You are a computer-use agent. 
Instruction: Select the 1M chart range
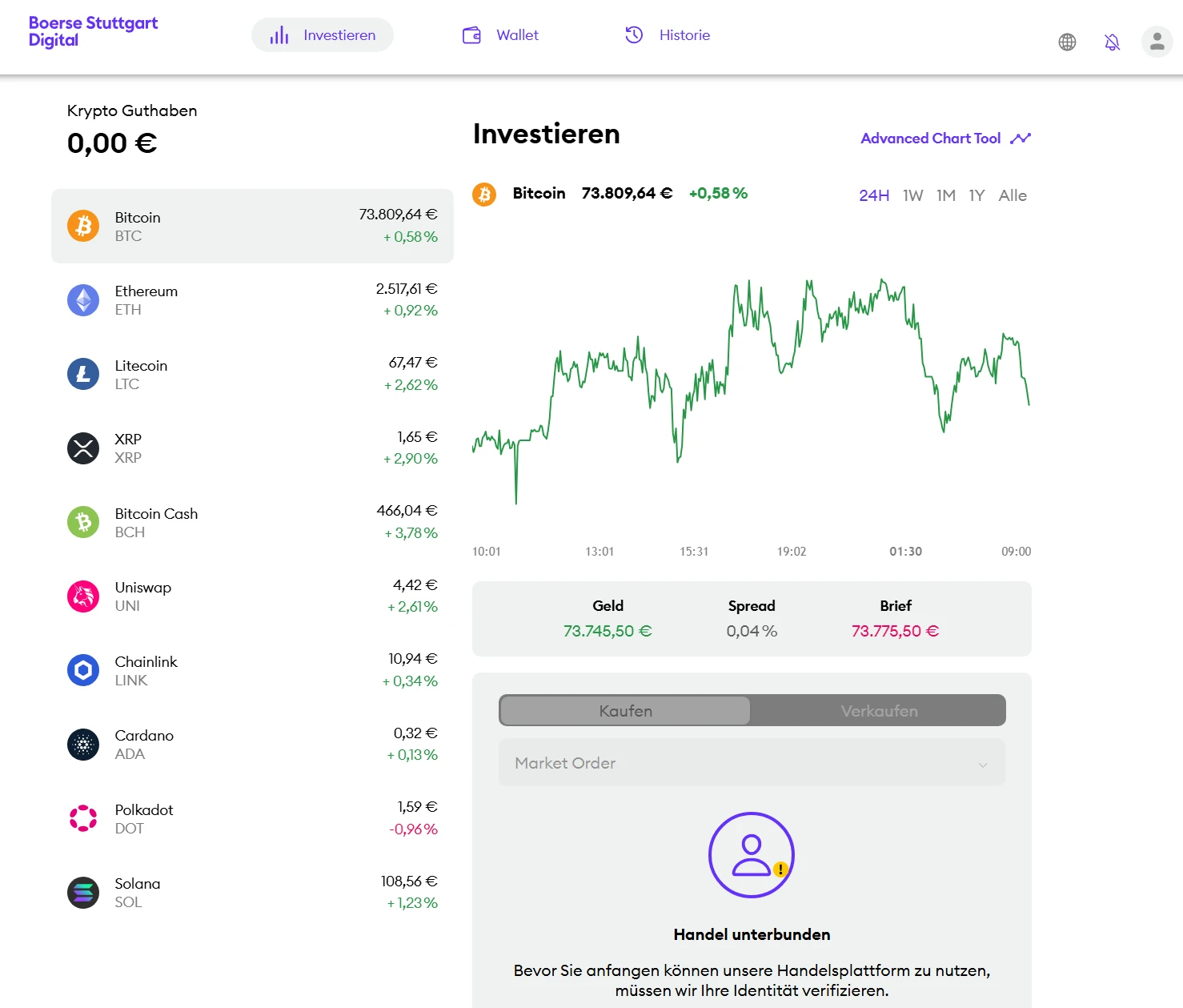pos(946,195)
